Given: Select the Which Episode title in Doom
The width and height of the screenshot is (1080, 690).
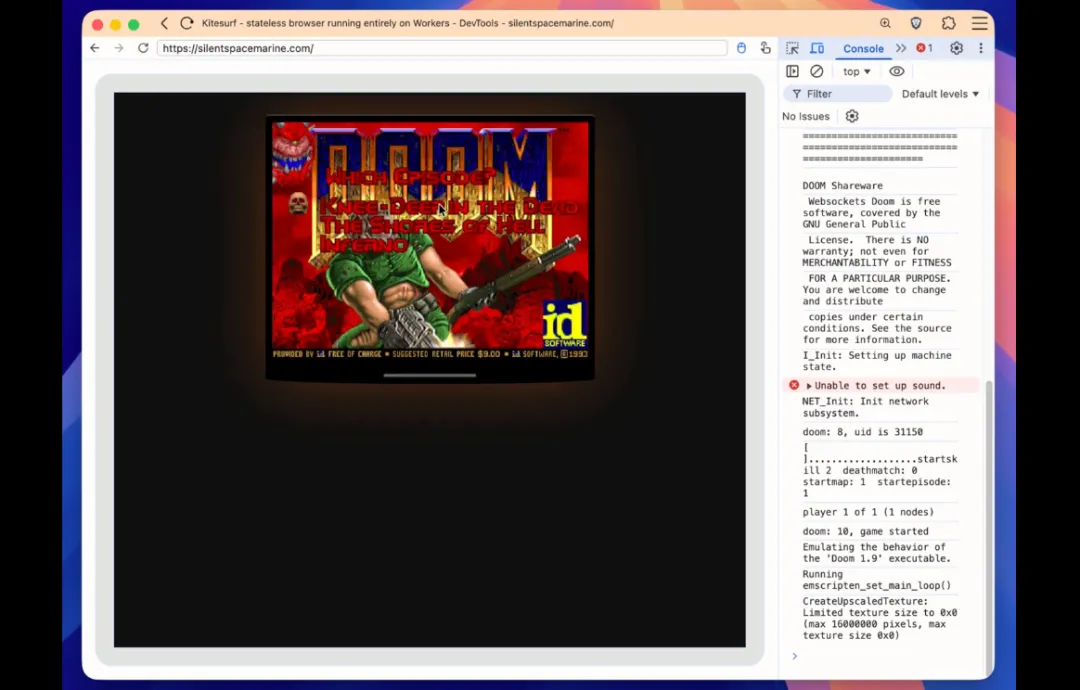Looking at the screenshot, I should 410,177.
